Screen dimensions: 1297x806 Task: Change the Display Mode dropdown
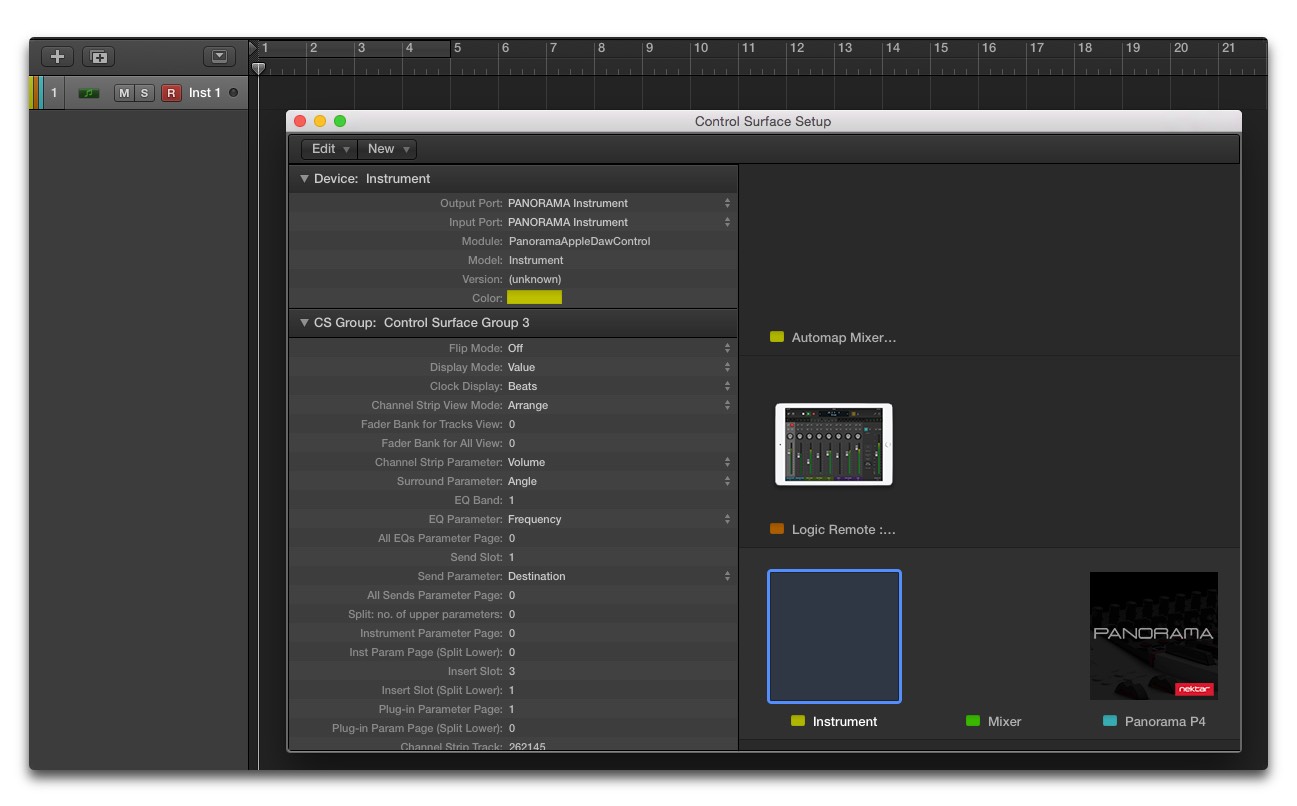[x=618, y=367]
